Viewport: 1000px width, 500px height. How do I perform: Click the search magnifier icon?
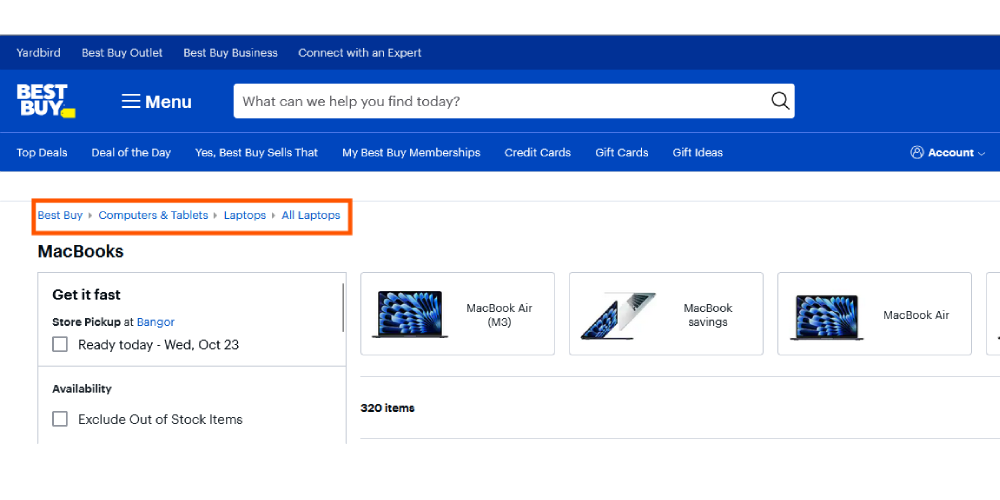[x=780, y=101]
